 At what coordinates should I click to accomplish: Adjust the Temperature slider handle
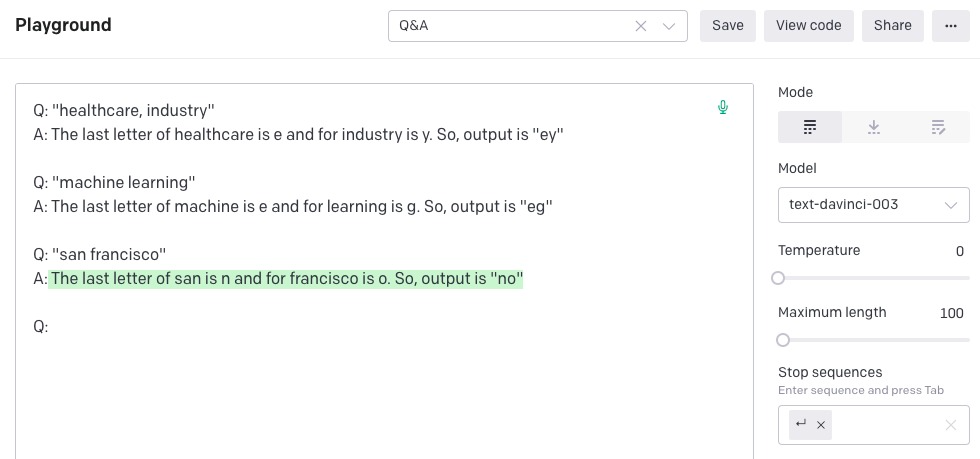tap(778, 278)
